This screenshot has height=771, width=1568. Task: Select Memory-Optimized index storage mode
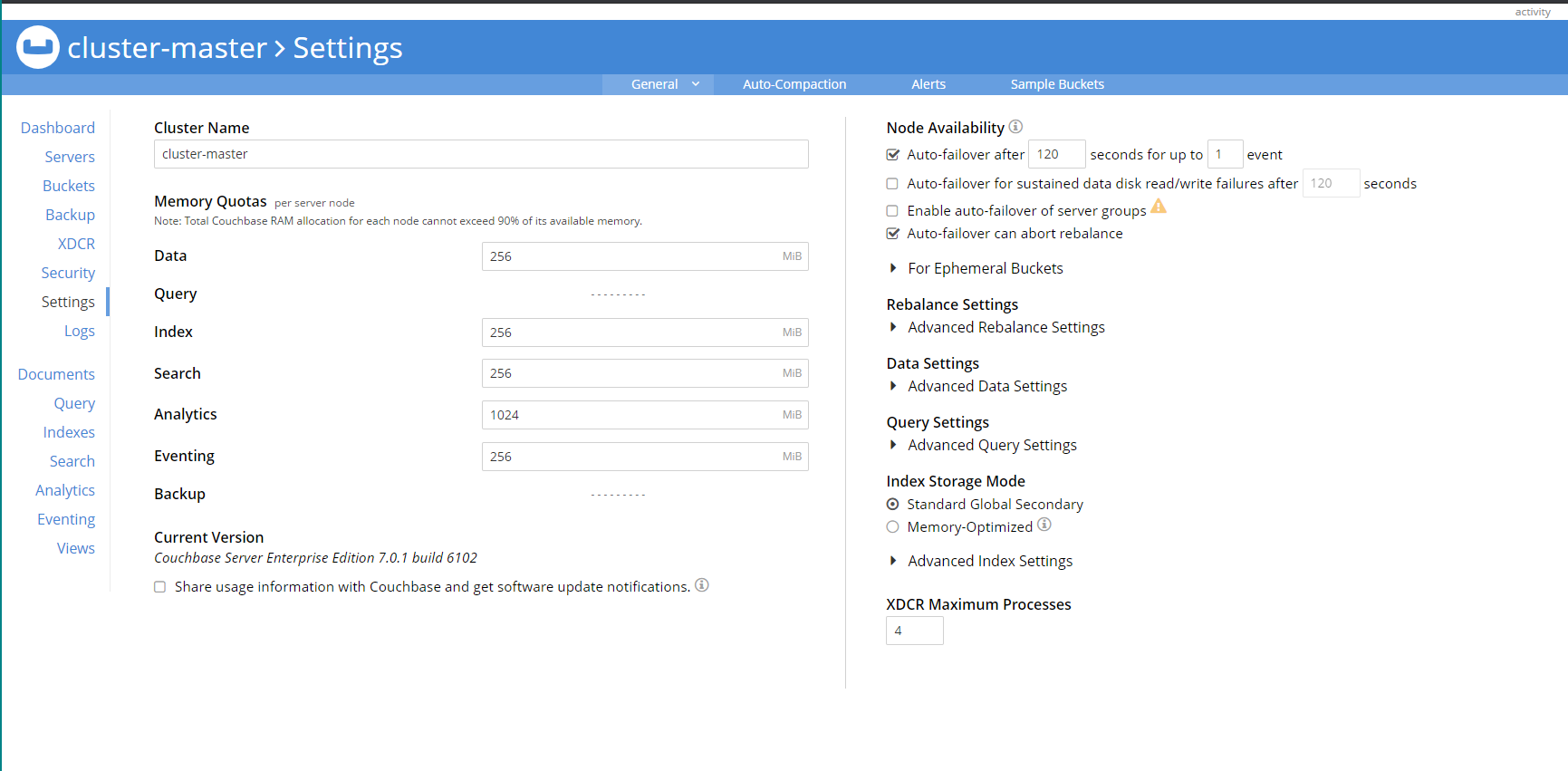coord(892,527)
